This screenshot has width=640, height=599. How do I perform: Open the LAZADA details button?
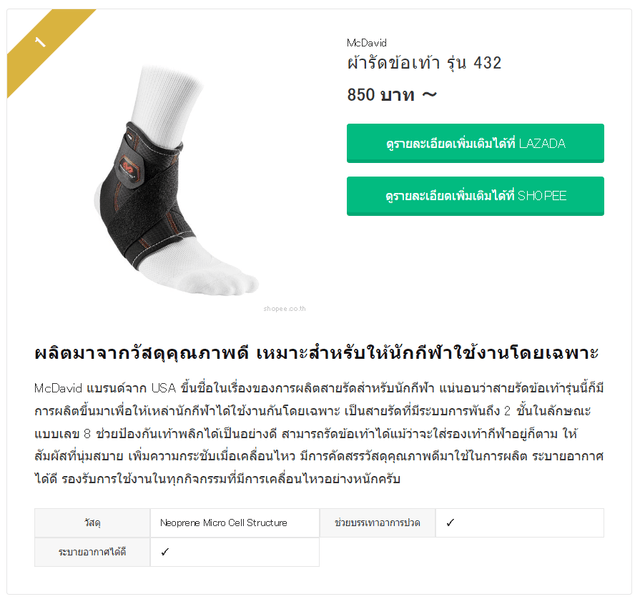coord(475,143)
